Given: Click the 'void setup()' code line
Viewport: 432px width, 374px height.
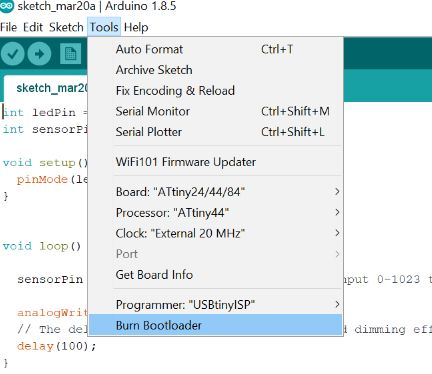Looking at the screenshot, I should tap(45, 163).
